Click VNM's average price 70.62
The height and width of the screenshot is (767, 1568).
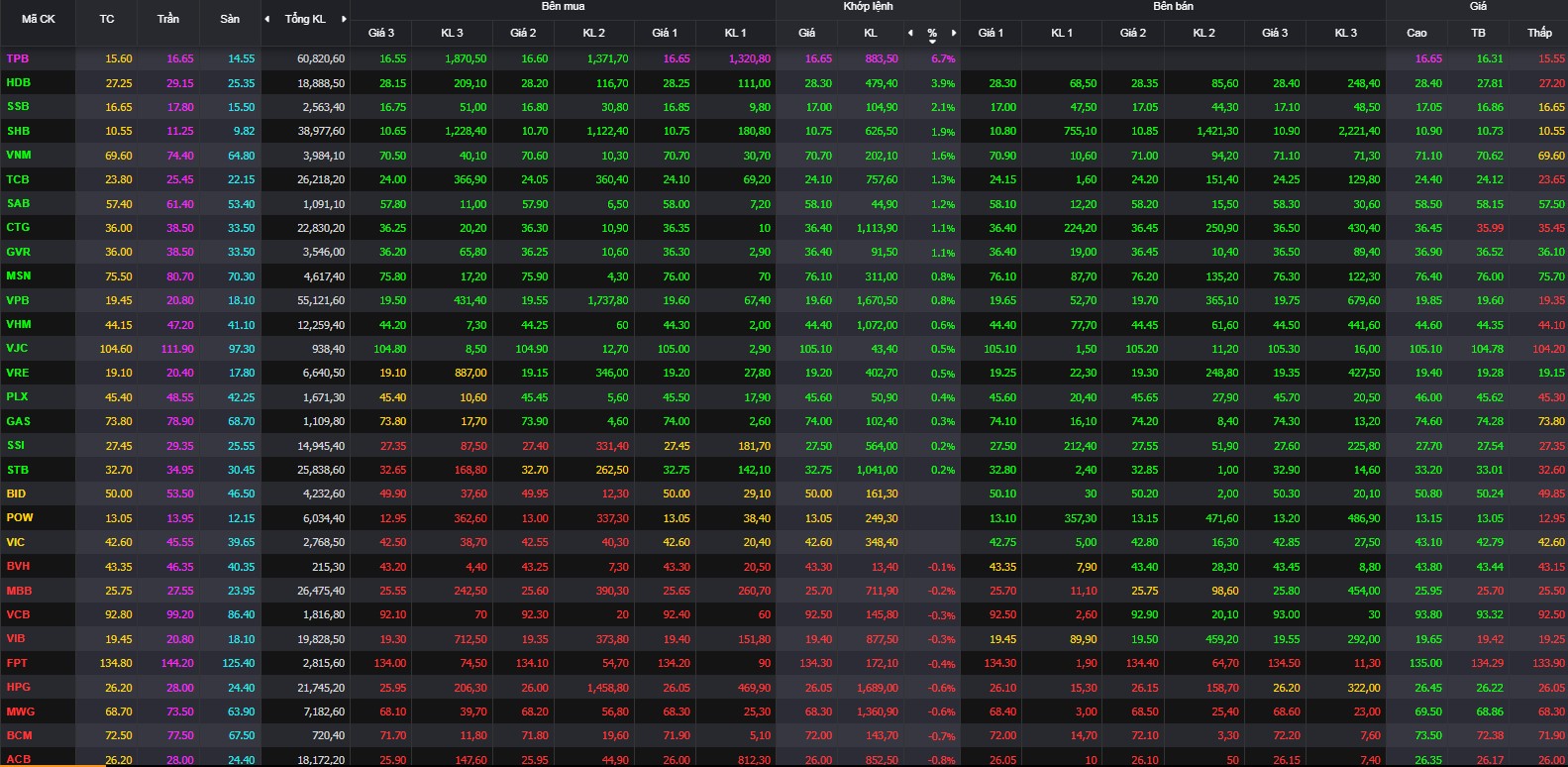point(1490,156)
